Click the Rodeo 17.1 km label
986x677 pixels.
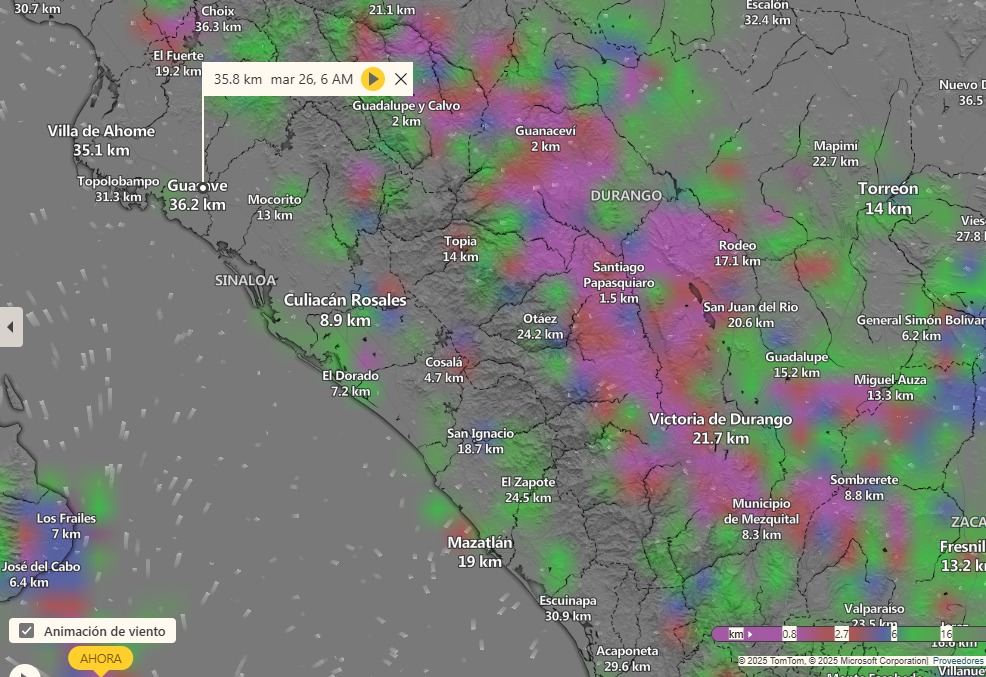pyautogui.click(x=738, y=253)
